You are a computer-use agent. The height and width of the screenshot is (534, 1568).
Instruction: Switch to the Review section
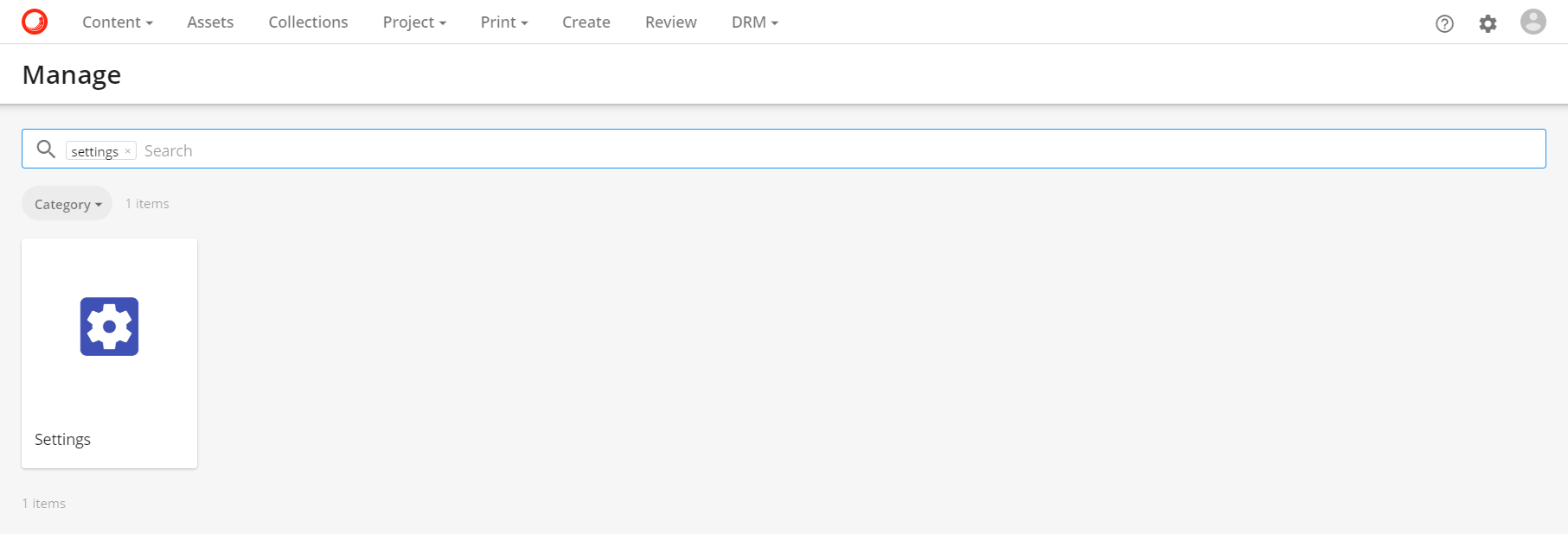coord(670,22)
